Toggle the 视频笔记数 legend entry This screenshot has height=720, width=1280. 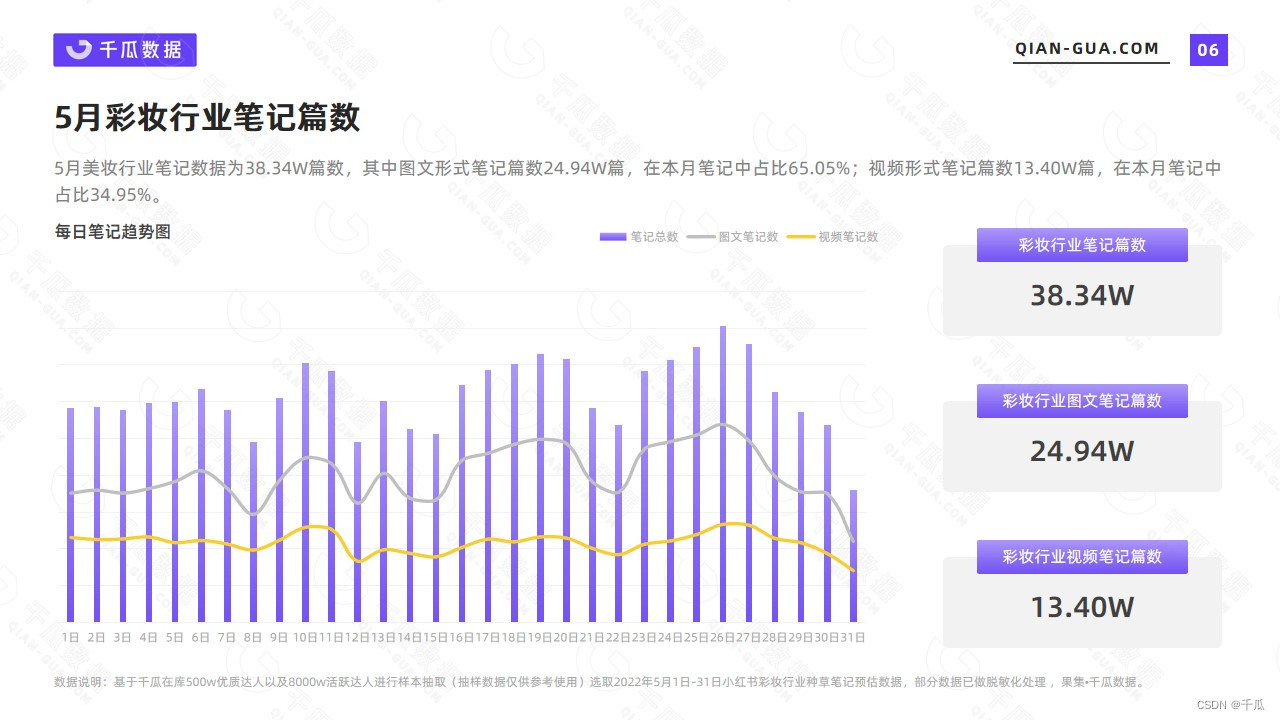pyautogui.click(x=833, y=237)
